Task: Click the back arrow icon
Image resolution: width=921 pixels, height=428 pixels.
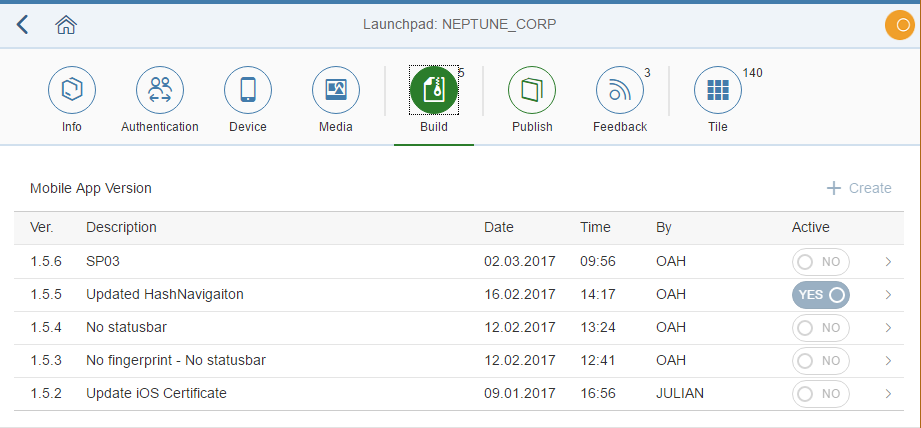Action: (x=22, y=25)
